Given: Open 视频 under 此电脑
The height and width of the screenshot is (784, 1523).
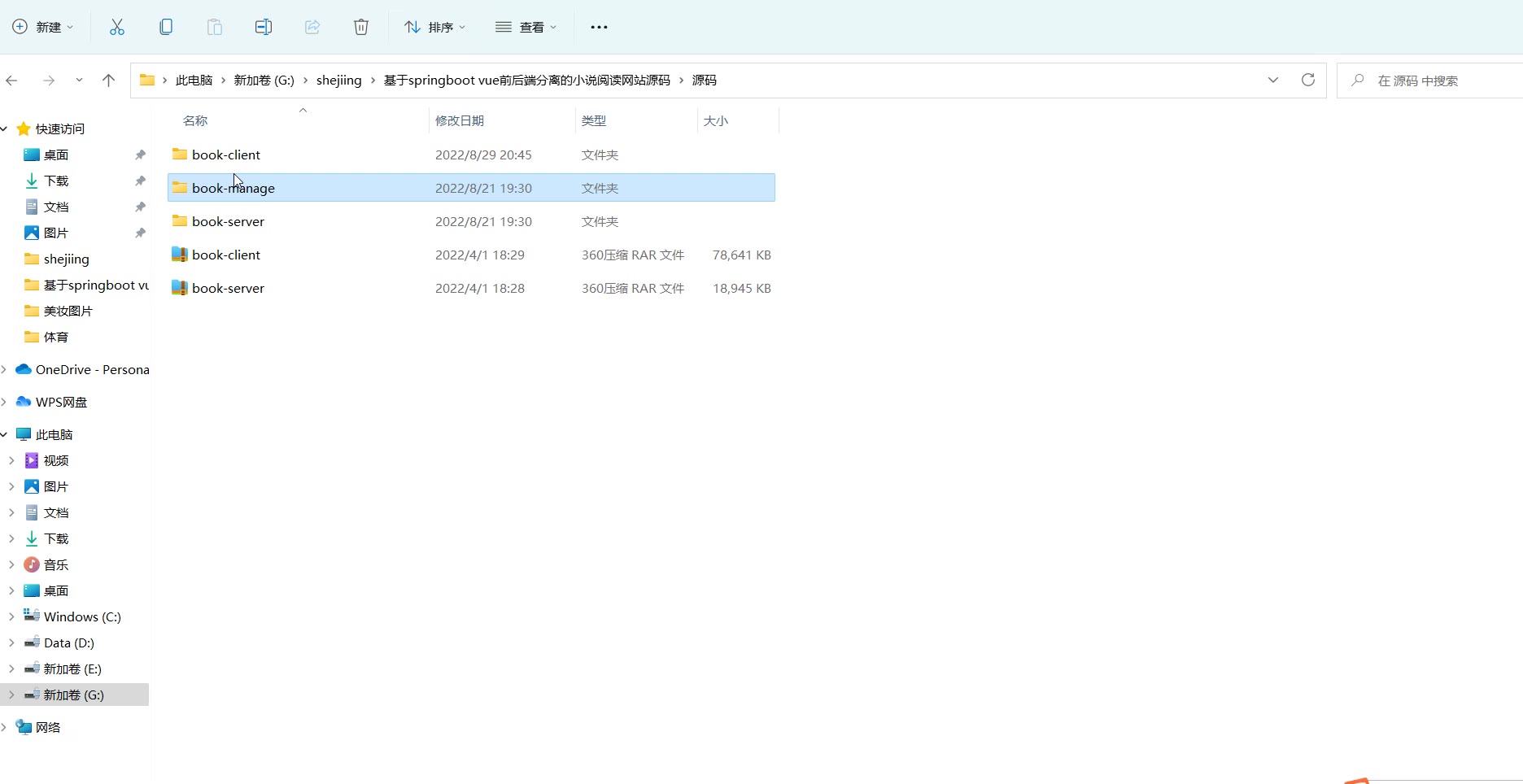Looking at the screenshot, I should 56,460.
